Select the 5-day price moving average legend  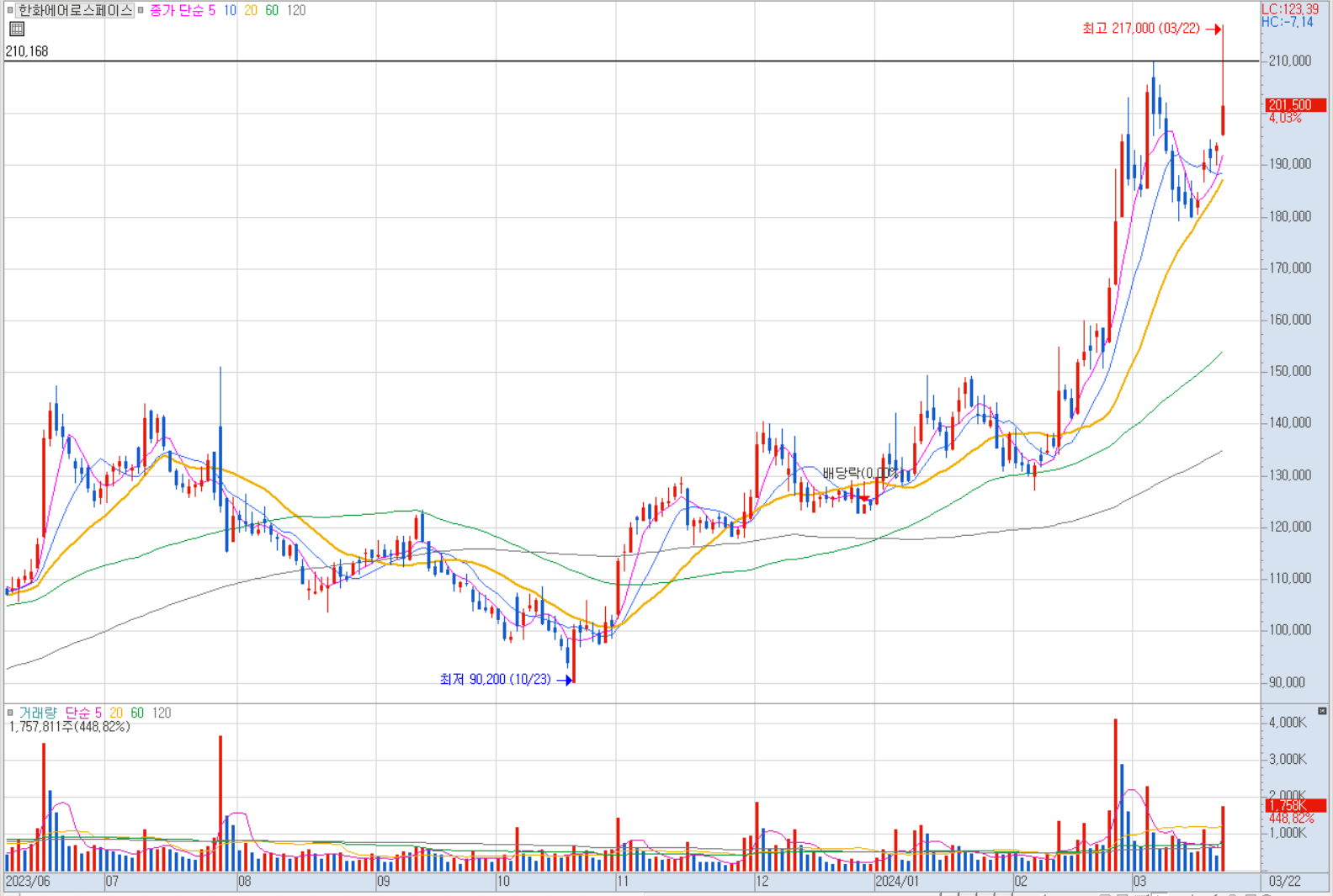point(212,11)
